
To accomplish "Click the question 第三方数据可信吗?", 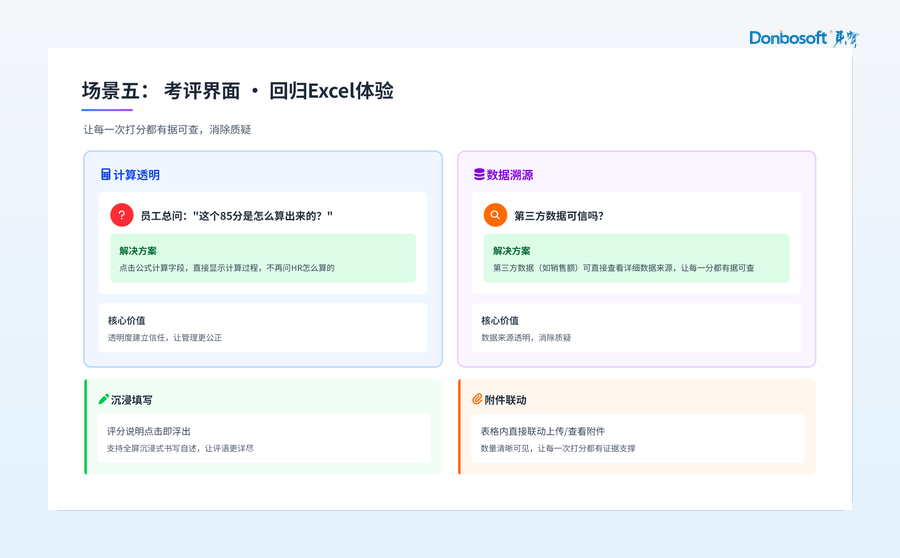I will coord(558,216).
